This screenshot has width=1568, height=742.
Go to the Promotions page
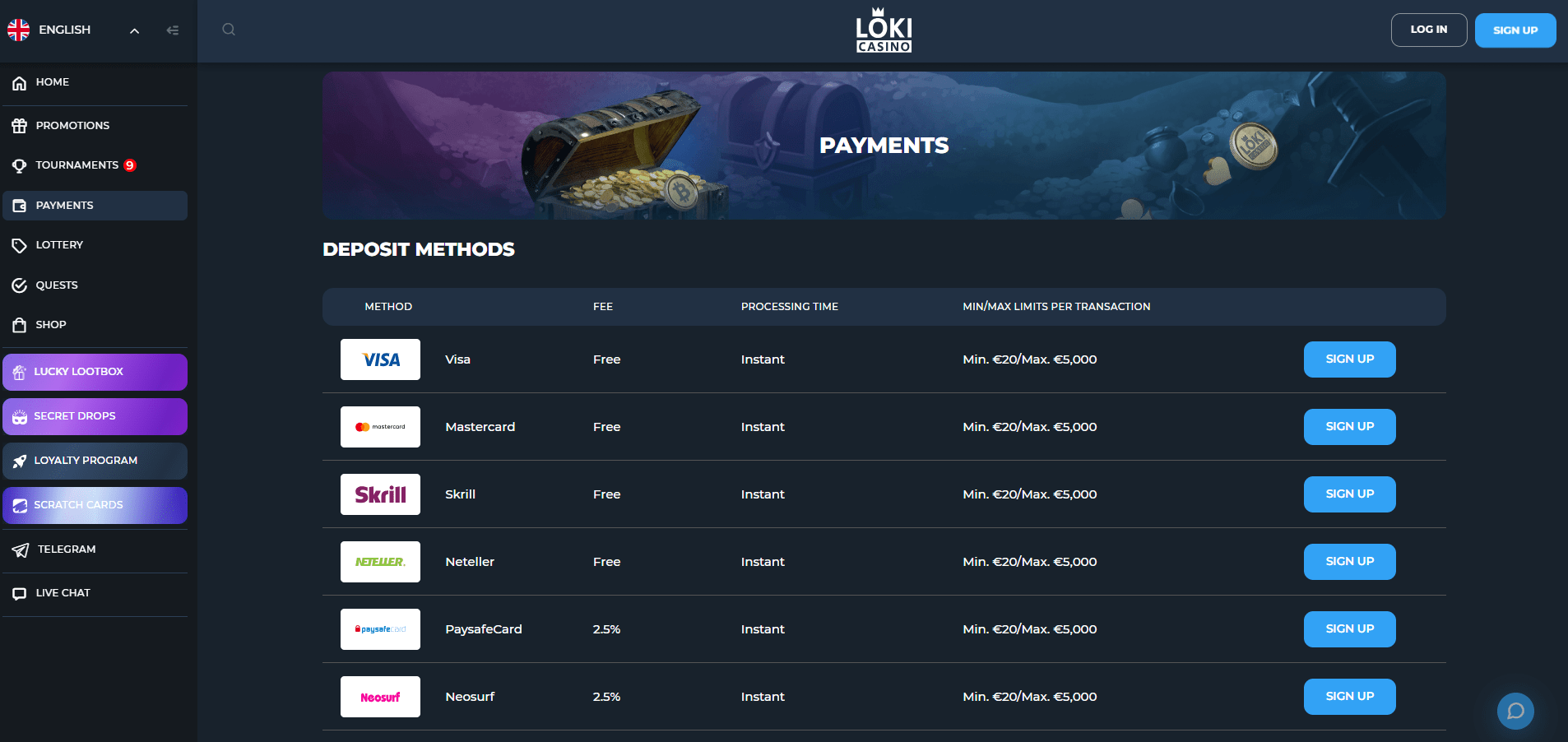72,126
